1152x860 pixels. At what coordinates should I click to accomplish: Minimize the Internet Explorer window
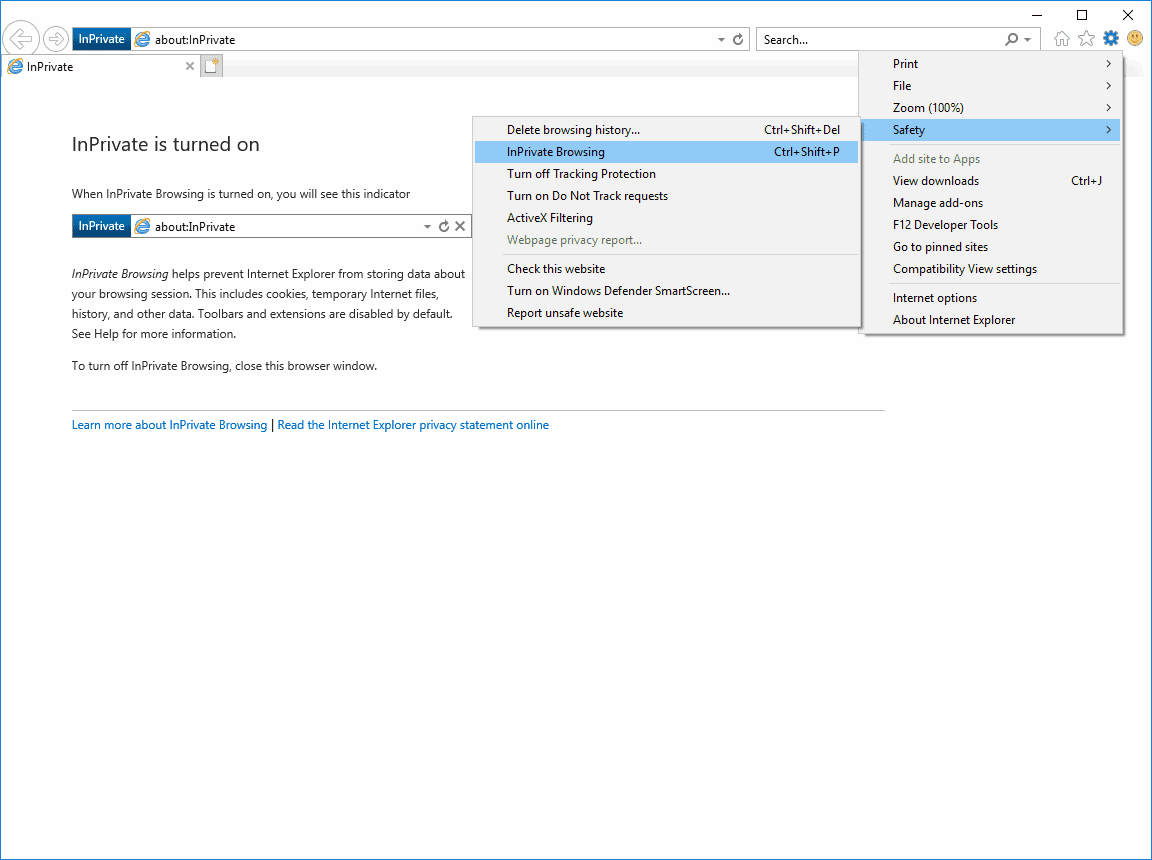1037,15
